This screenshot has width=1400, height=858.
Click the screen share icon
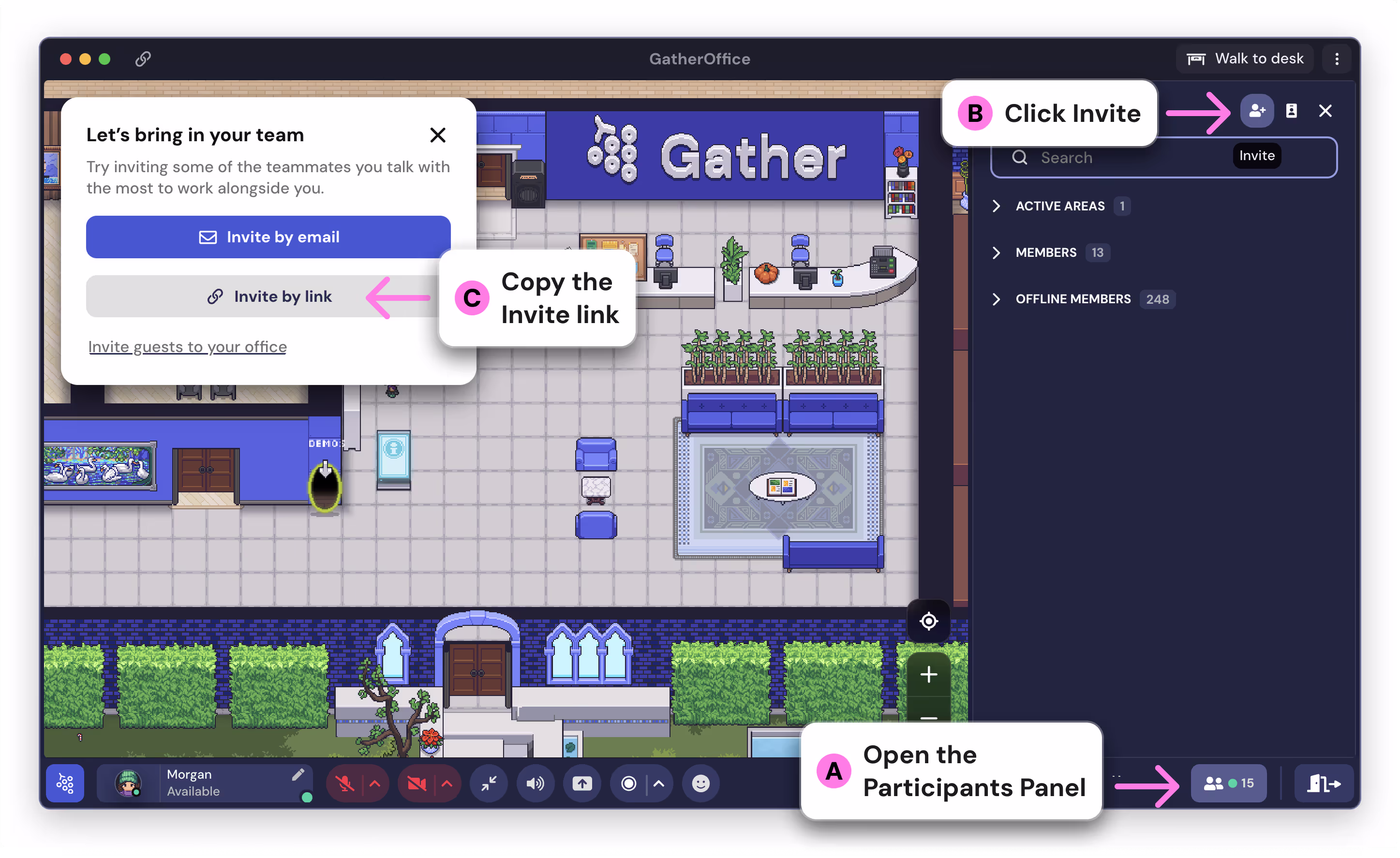[x=582, y=784]
